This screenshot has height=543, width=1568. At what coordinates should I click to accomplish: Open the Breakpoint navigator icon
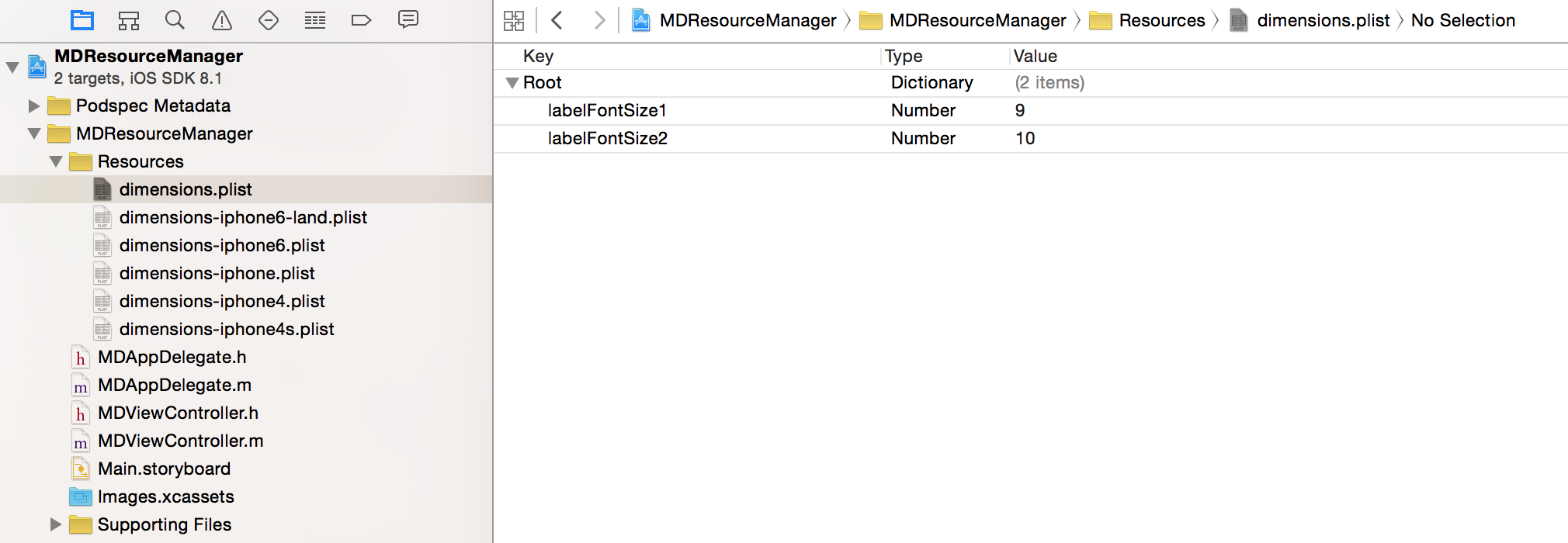[362, 20]
